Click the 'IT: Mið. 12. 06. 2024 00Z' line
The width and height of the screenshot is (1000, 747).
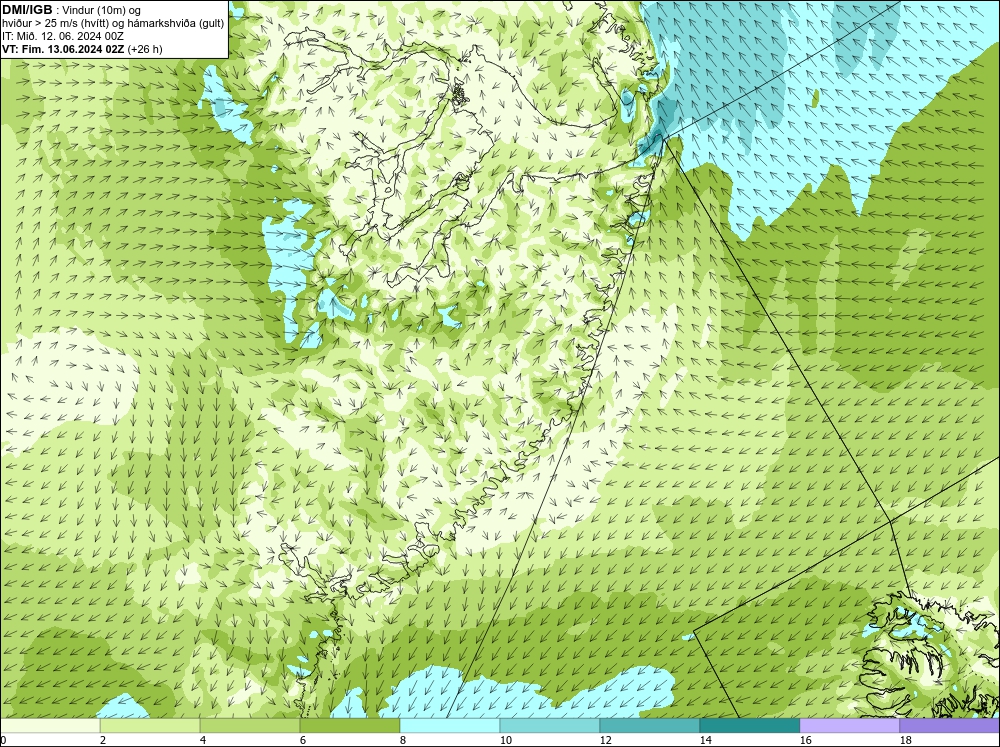point(62,36)
